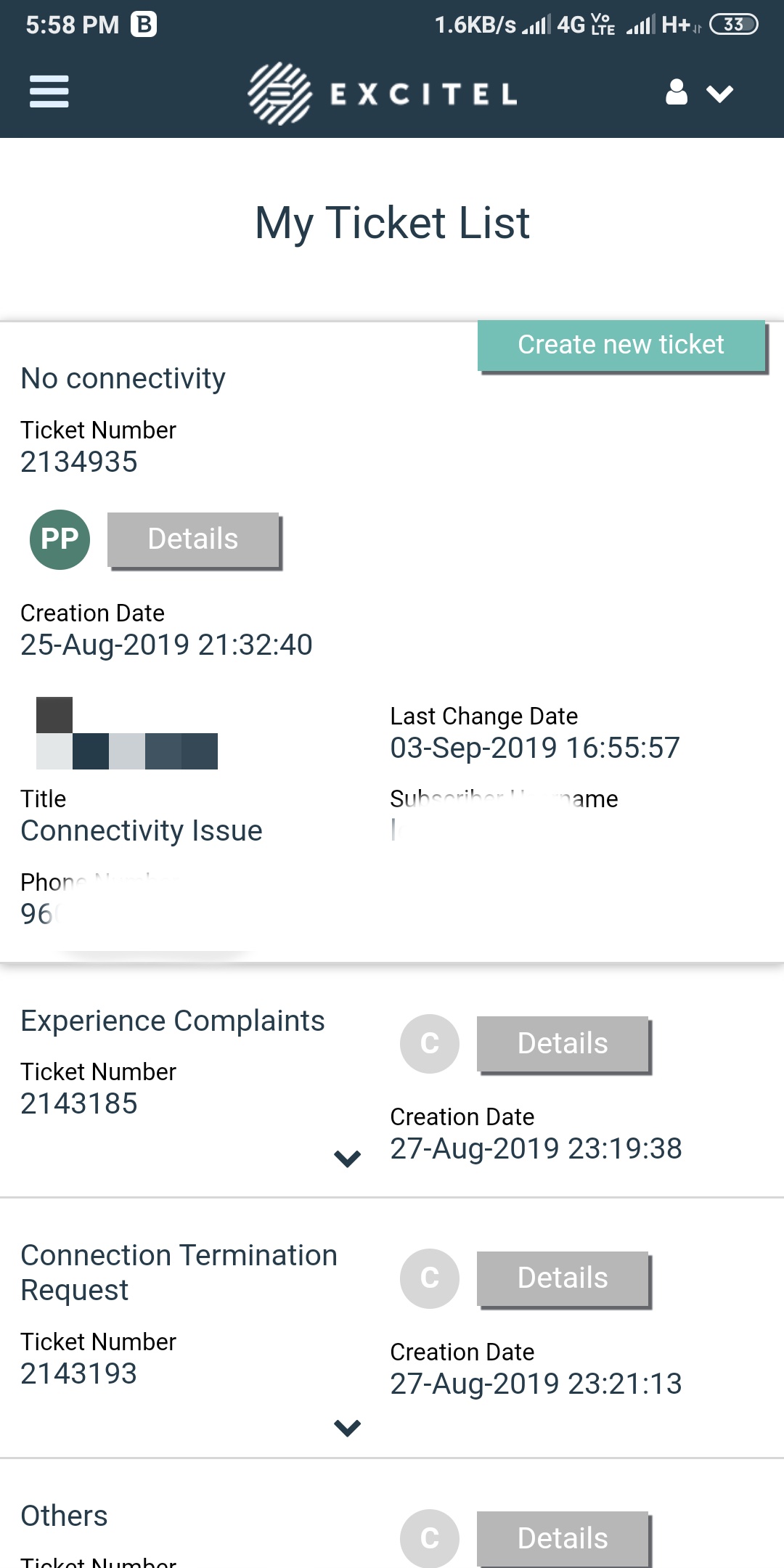The height and width of the screenshot is (1568, 784).
Task: Tap the C badge on Experience Complaints
Action: pos(430,1044)
